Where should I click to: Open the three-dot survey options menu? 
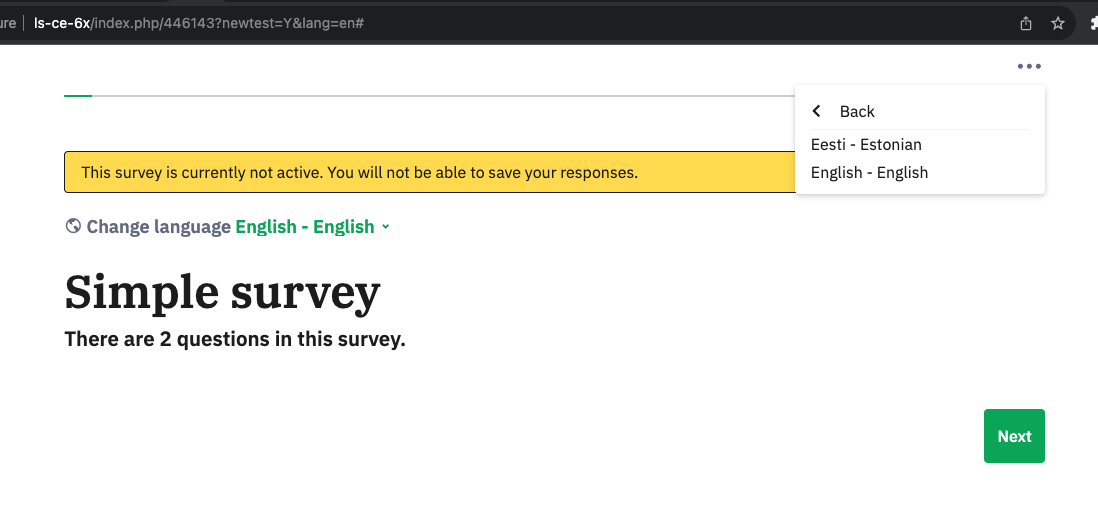(1029, 67)
